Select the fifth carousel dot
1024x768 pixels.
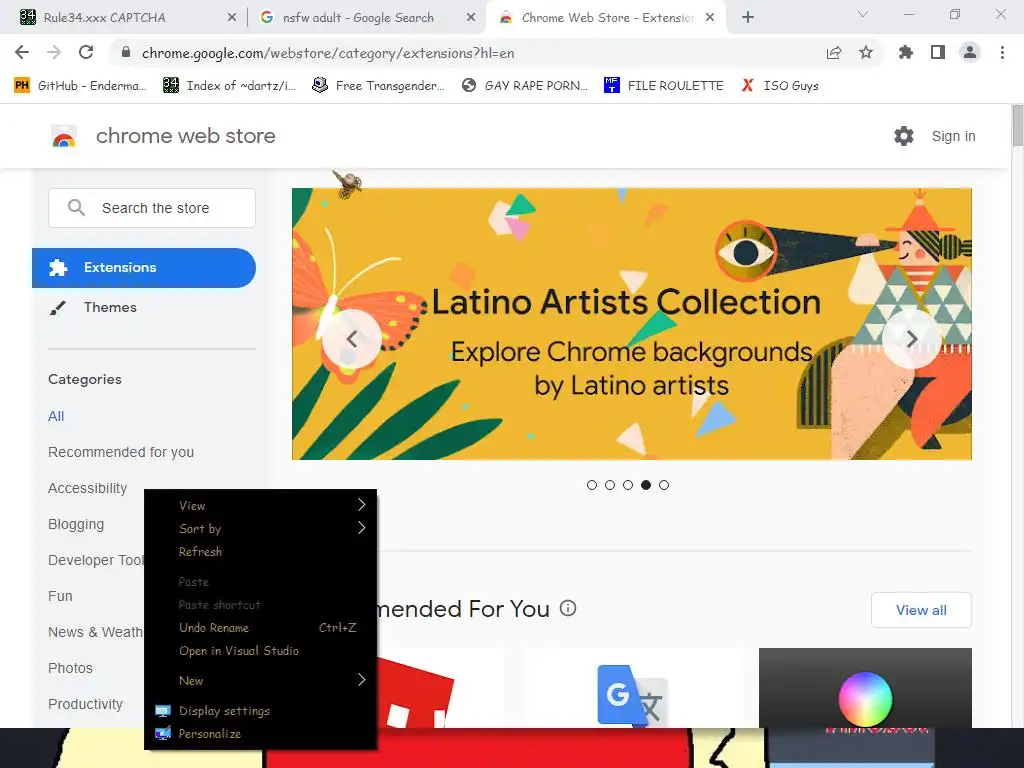(x=664, y=485)
